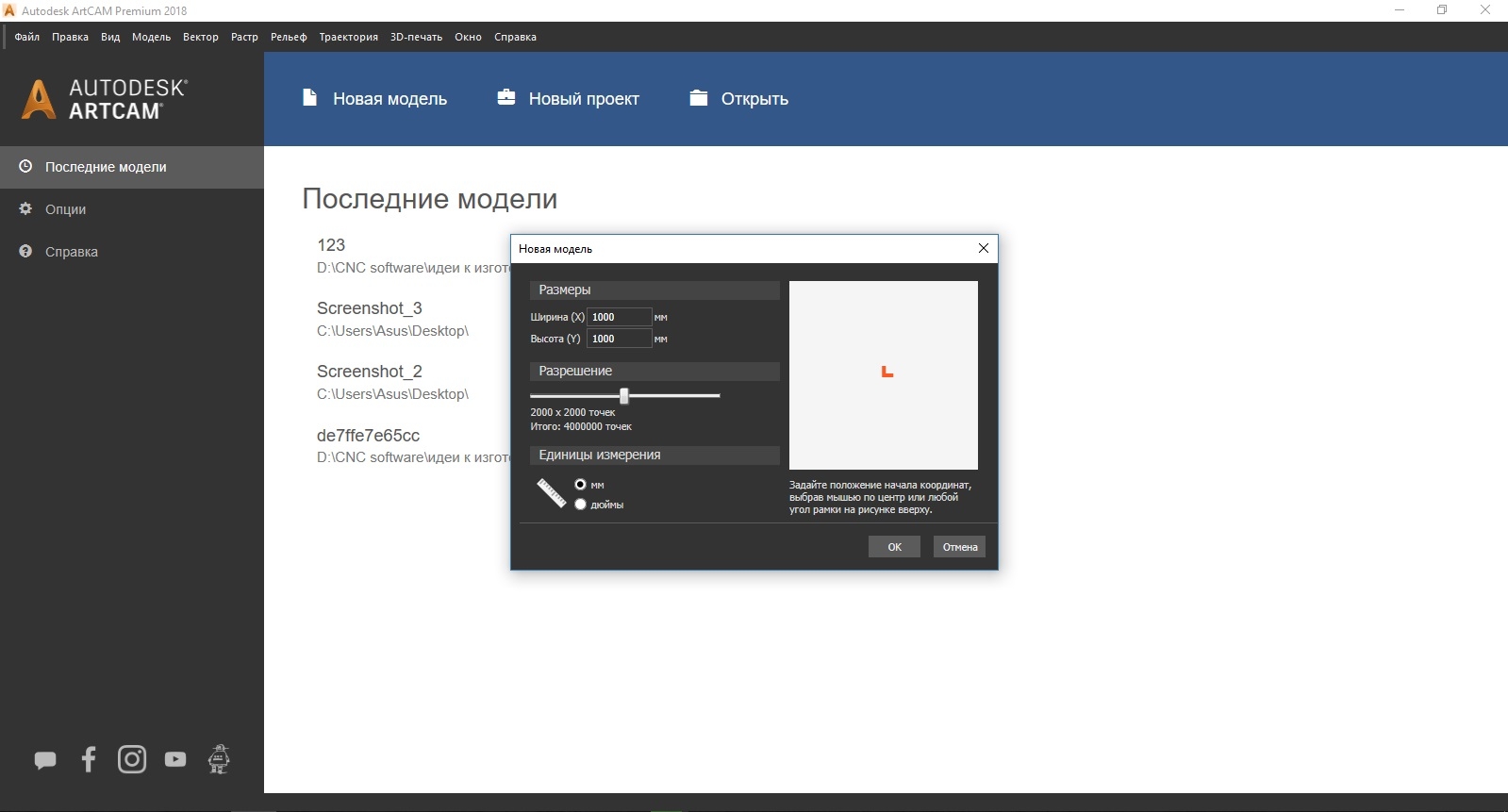
Task: Click the robot figure icon in sidebar footer
Action: coord(219,759)
